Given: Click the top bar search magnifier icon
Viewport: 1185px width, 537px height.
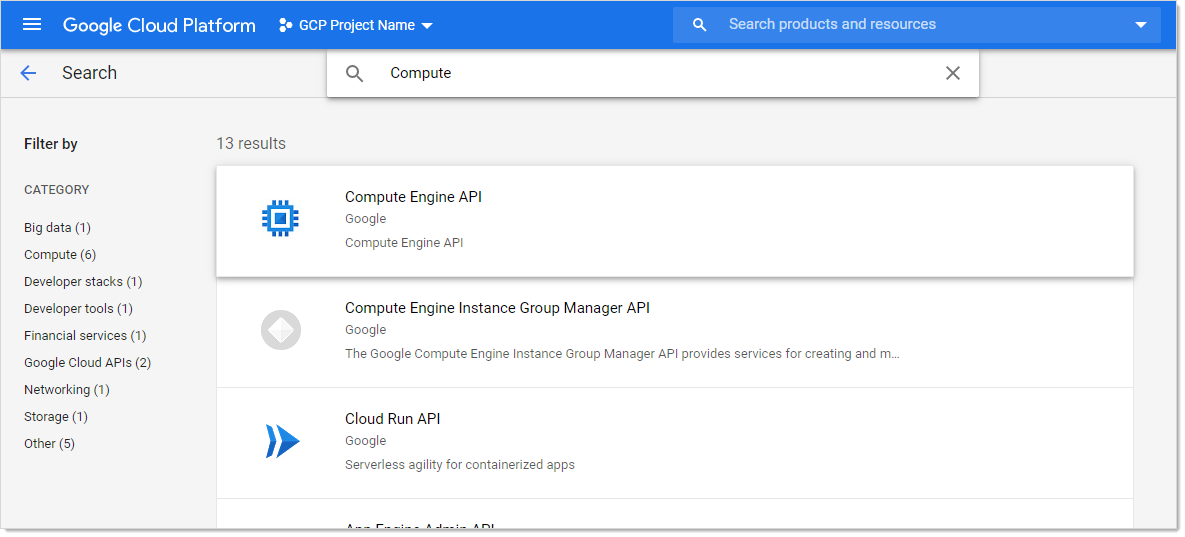Looking at the screenshot, I should coord(700,25).
